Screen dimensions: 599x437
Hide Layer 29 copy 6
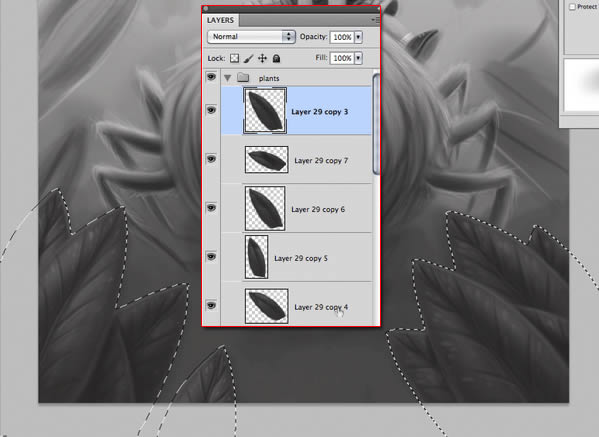coord(211,208)
